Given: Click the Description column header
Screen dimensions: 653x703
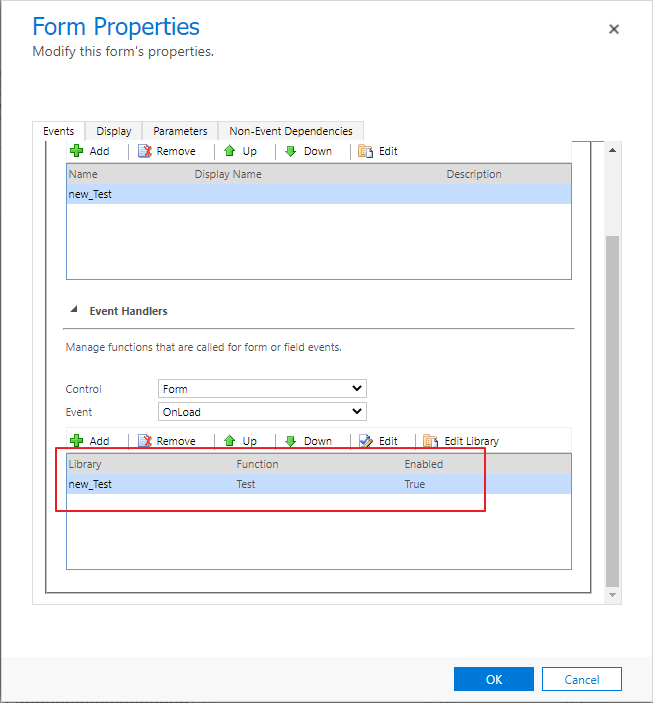Looking at the screenshot, I should [x=474, y=174].
